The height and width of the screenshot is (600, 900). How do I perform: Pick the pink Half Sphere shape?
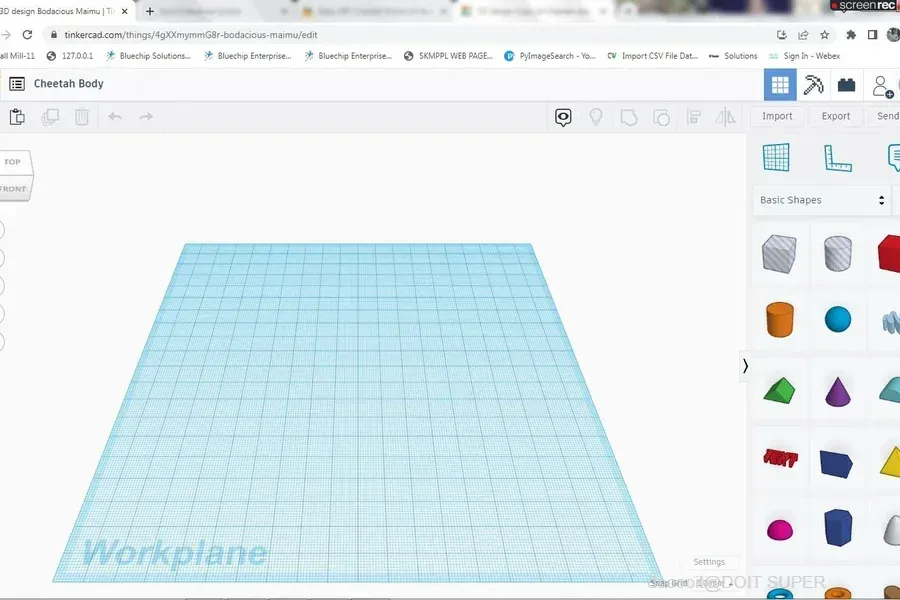point(780,529)
